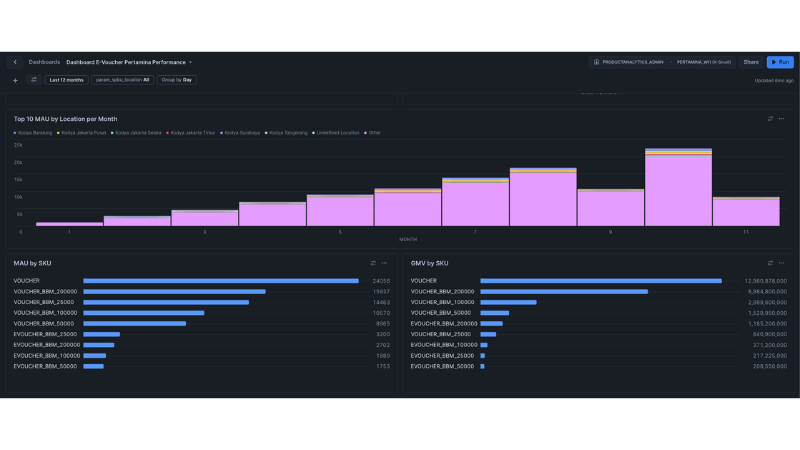Toggle Undefined Location legend series
The width and height of the screenshot is (800, 450).
click(x=336, y=133)
